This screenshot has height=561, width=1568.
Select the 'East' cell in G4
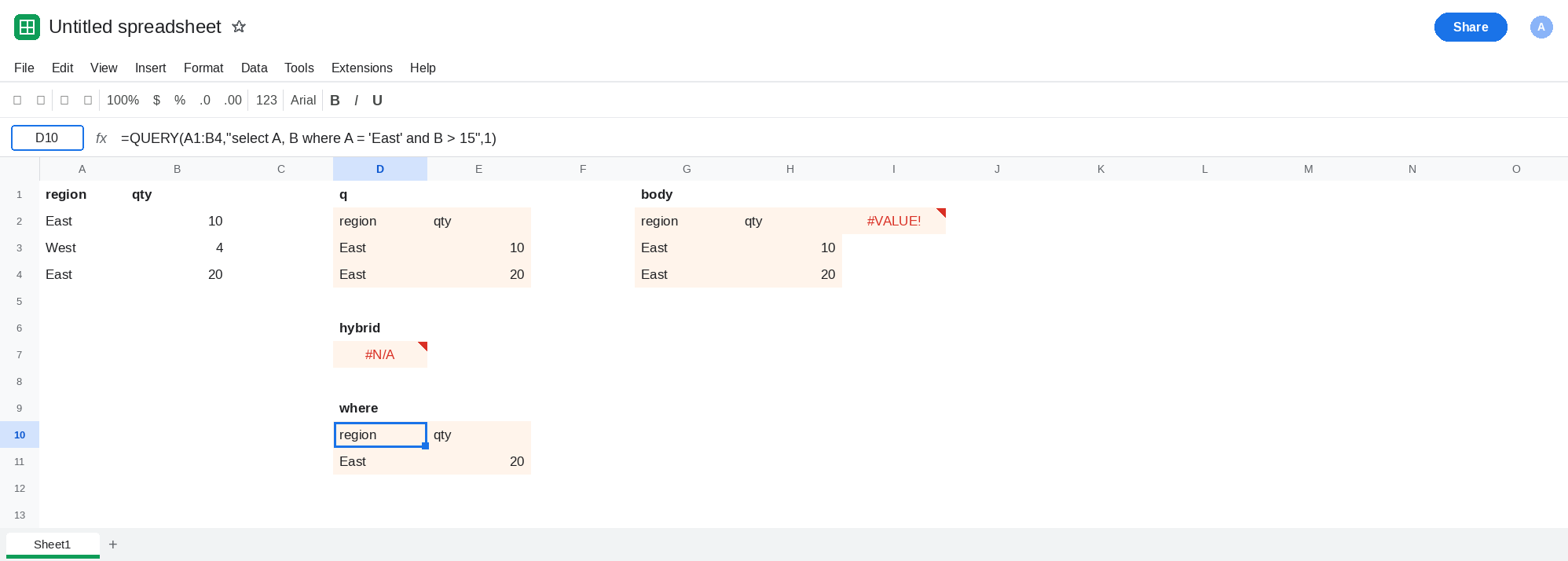click(687, 274)
